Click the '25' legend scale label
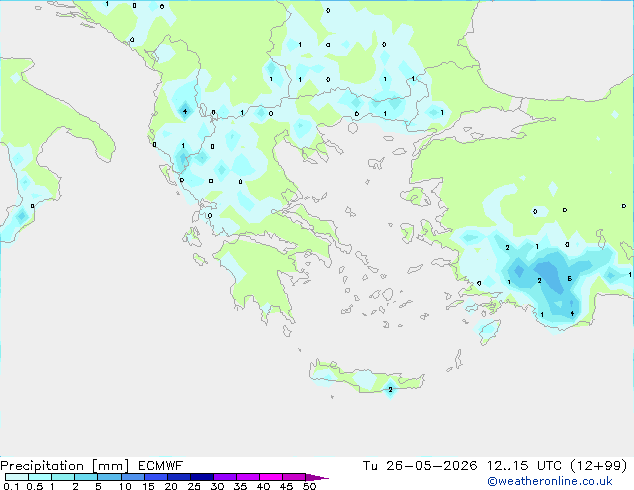The image size is (634, 490). [194, 486]
